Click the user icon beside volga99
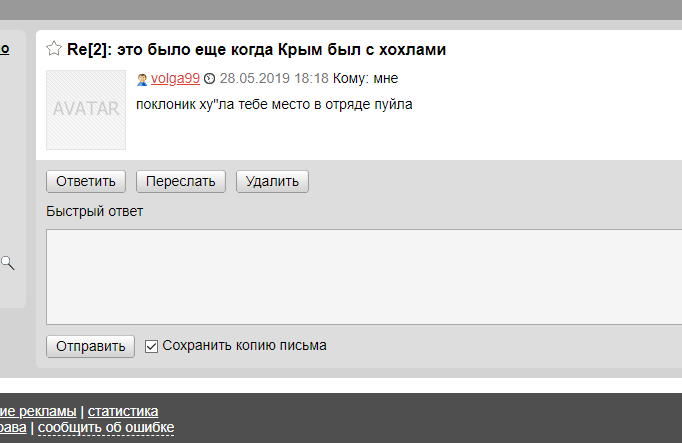The width and height of the screenshot is (682, 443). (x=142, y=80)
